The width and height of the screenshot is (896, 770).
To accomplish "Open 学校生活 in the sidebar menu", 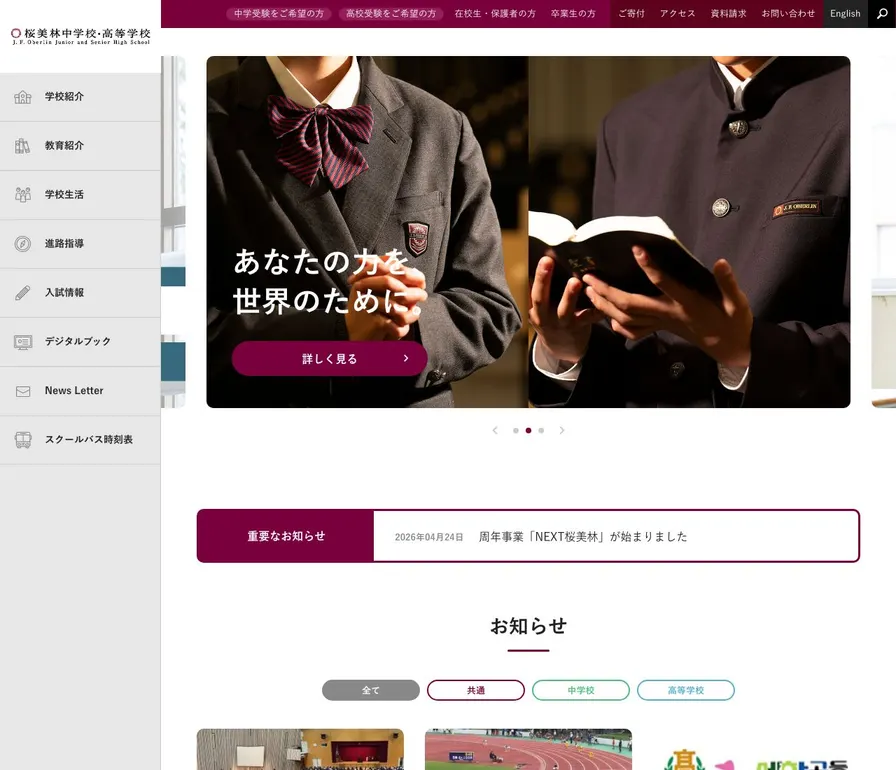I will (80, 195).
